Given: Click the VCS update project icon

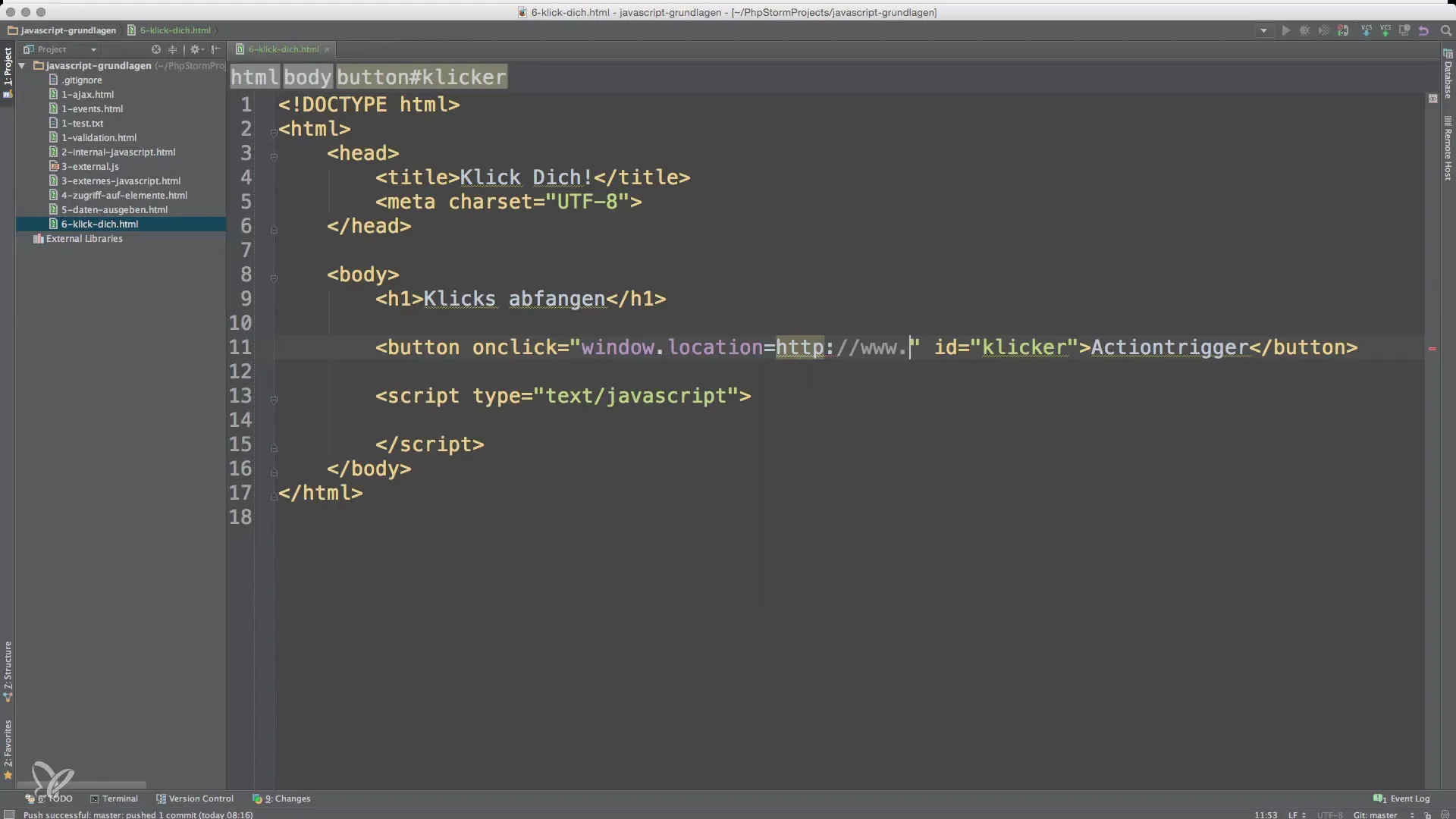Looking at the screenshot, I should (x=1367, y=31).
